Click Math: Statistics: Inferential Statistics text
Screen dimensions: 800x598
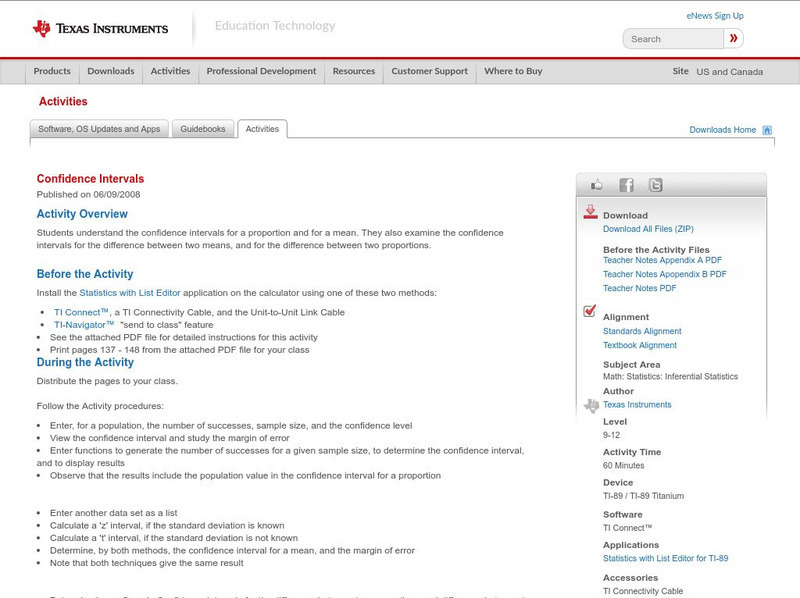pyautogui.click(x=670, y=377)
